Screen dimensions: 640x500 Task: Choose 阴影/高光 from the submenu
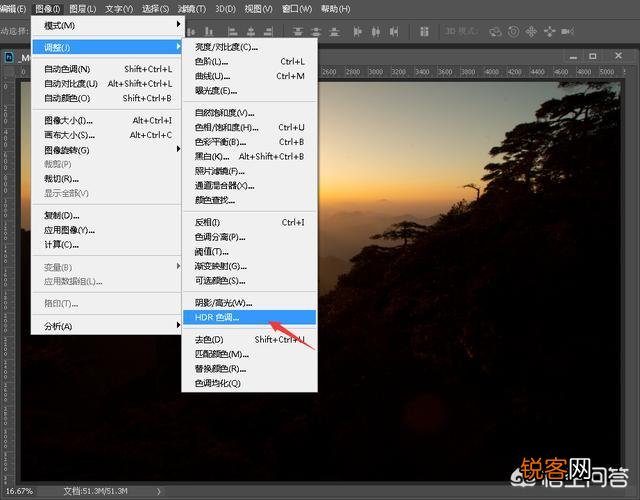(x=223, y=303)
